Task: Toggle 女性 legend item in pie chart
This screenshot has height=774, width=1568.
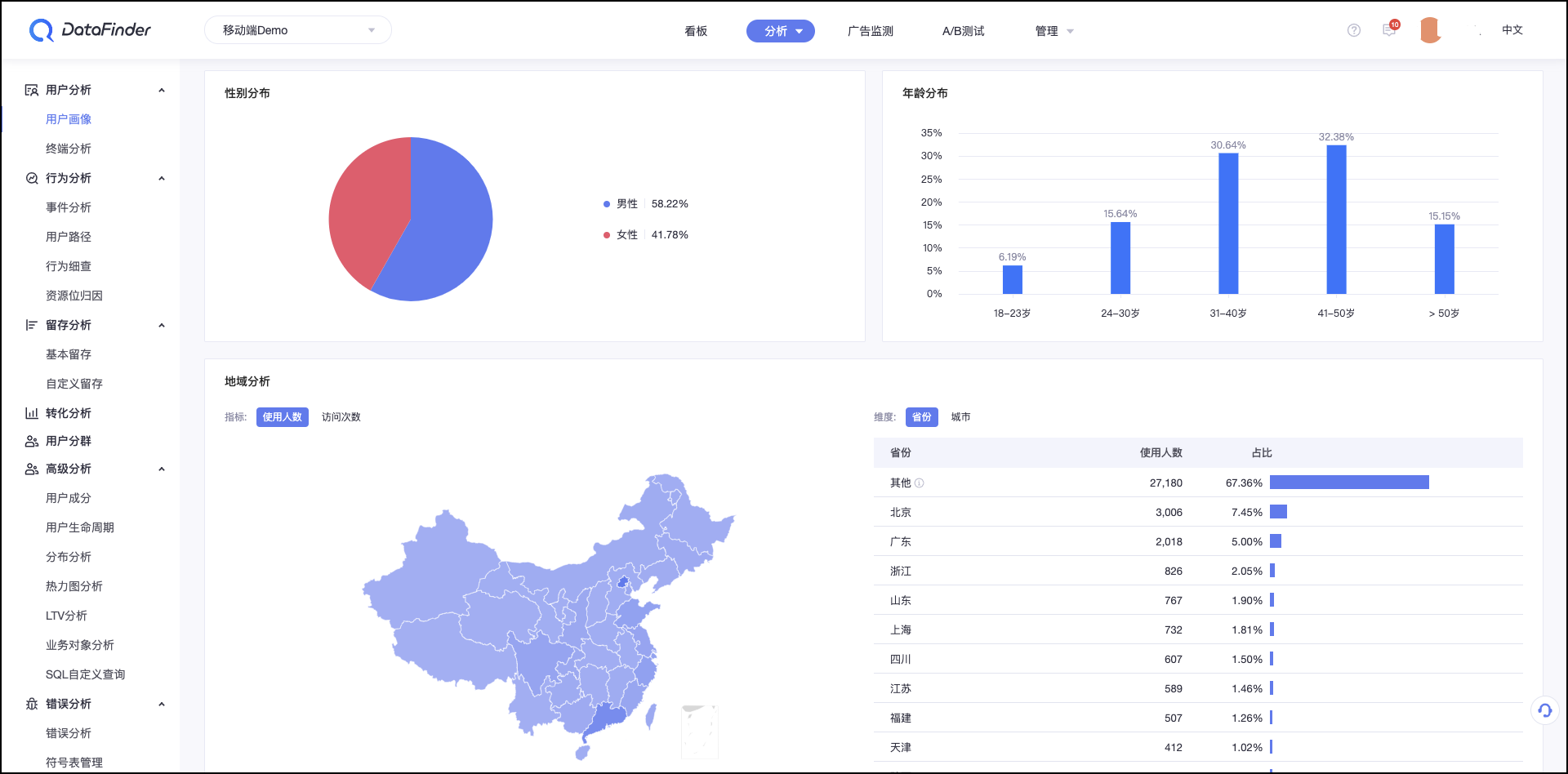Action: point(646,235)
